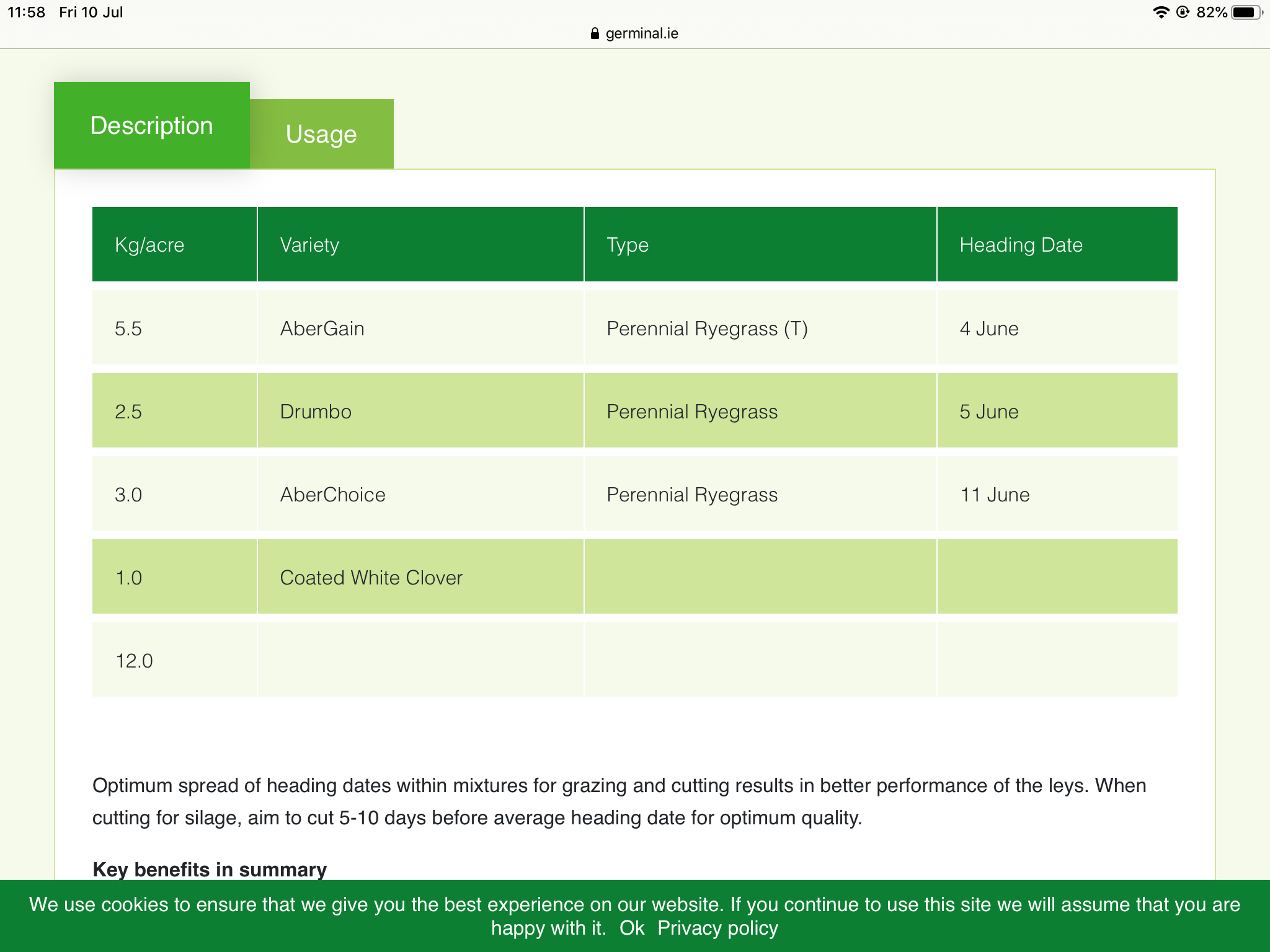The image size is (1270, 952).
Task: Click the Variety column header
Action: (x=309, y=245)
